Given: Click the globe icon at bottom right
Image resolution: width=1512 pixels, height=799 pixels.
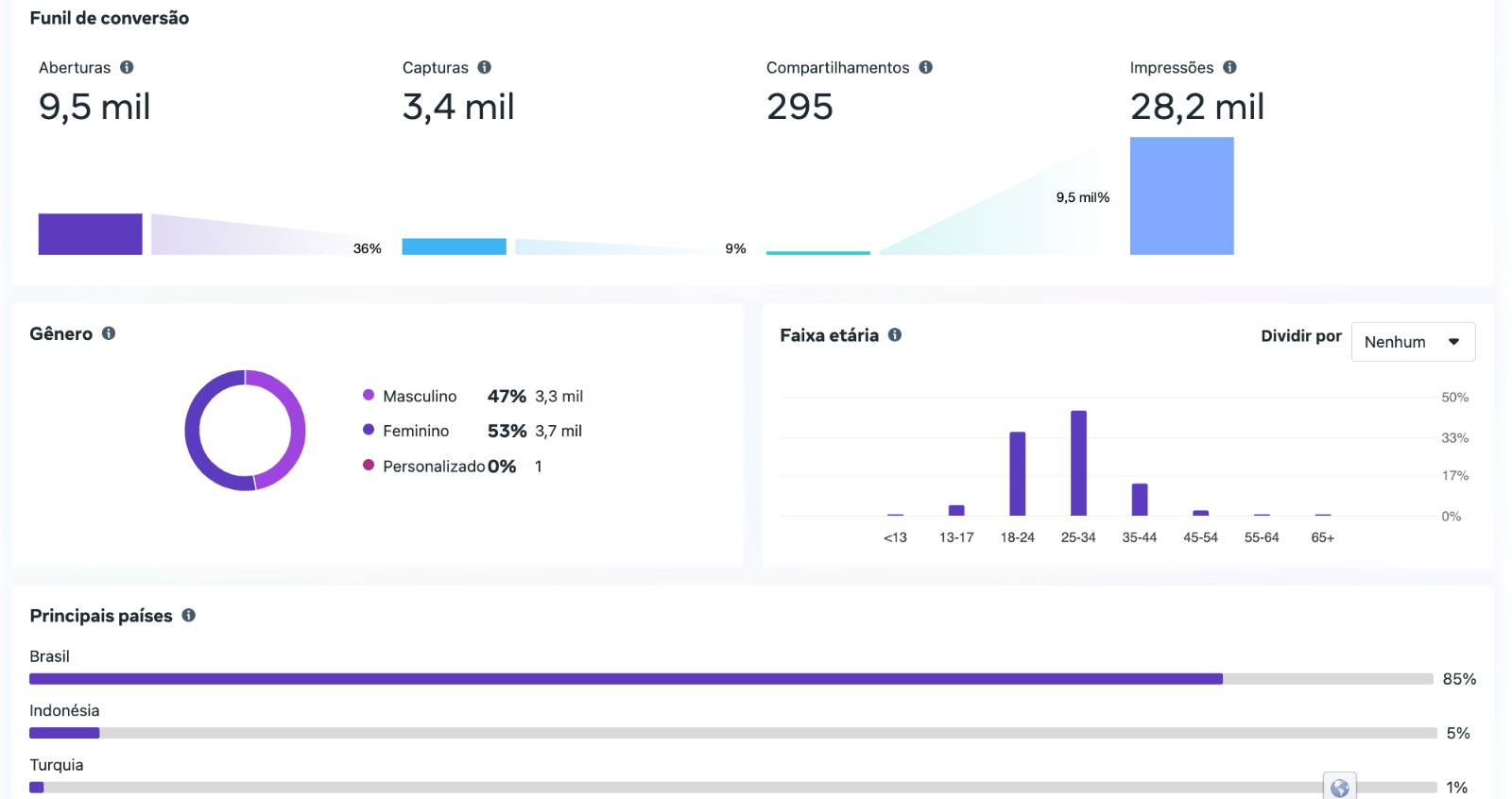Looking at the screenshot, I should pos(1339,787).
